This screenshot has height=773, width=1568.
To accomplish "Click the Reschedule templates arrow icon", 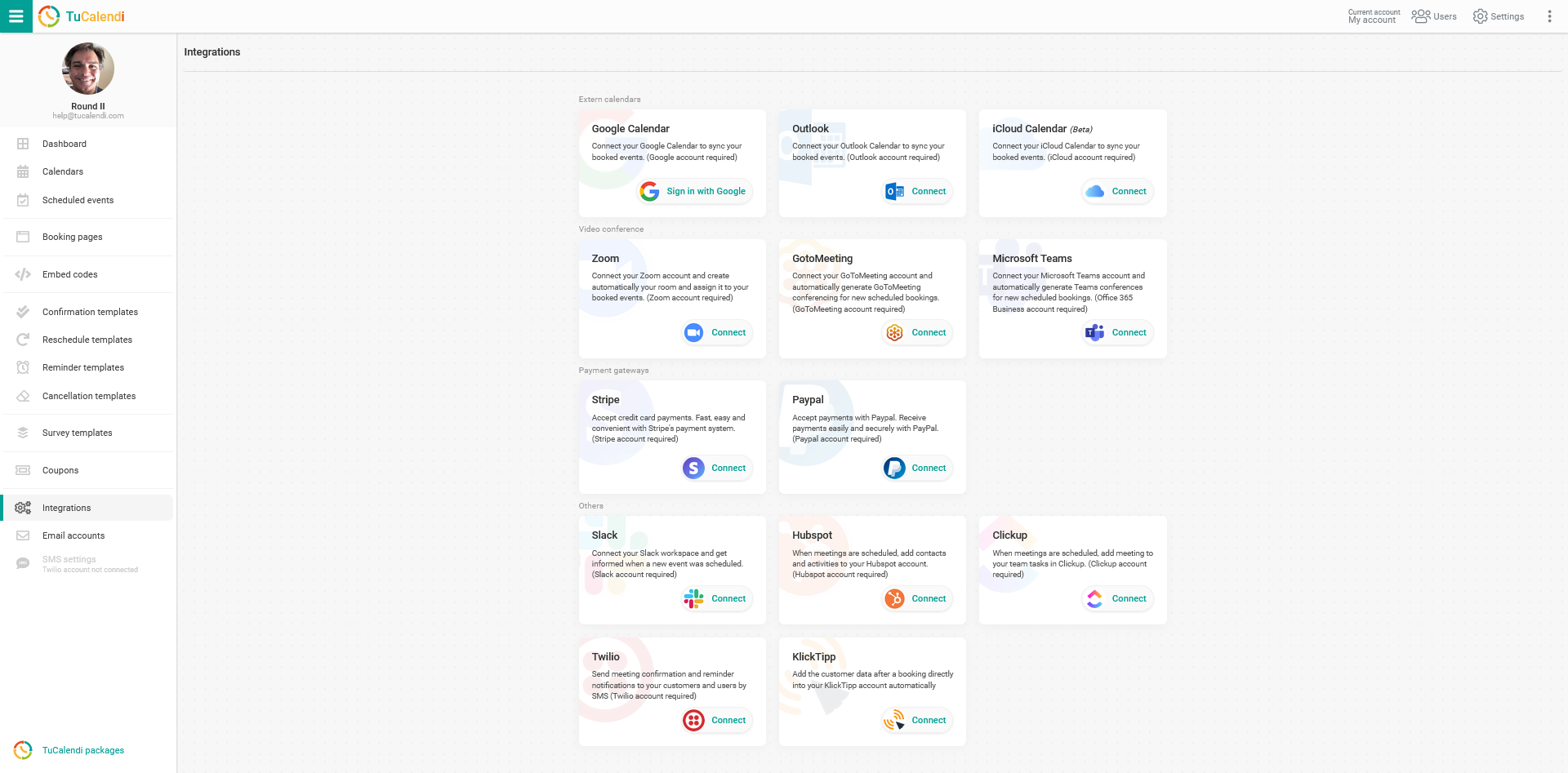I will click(23, 340).
